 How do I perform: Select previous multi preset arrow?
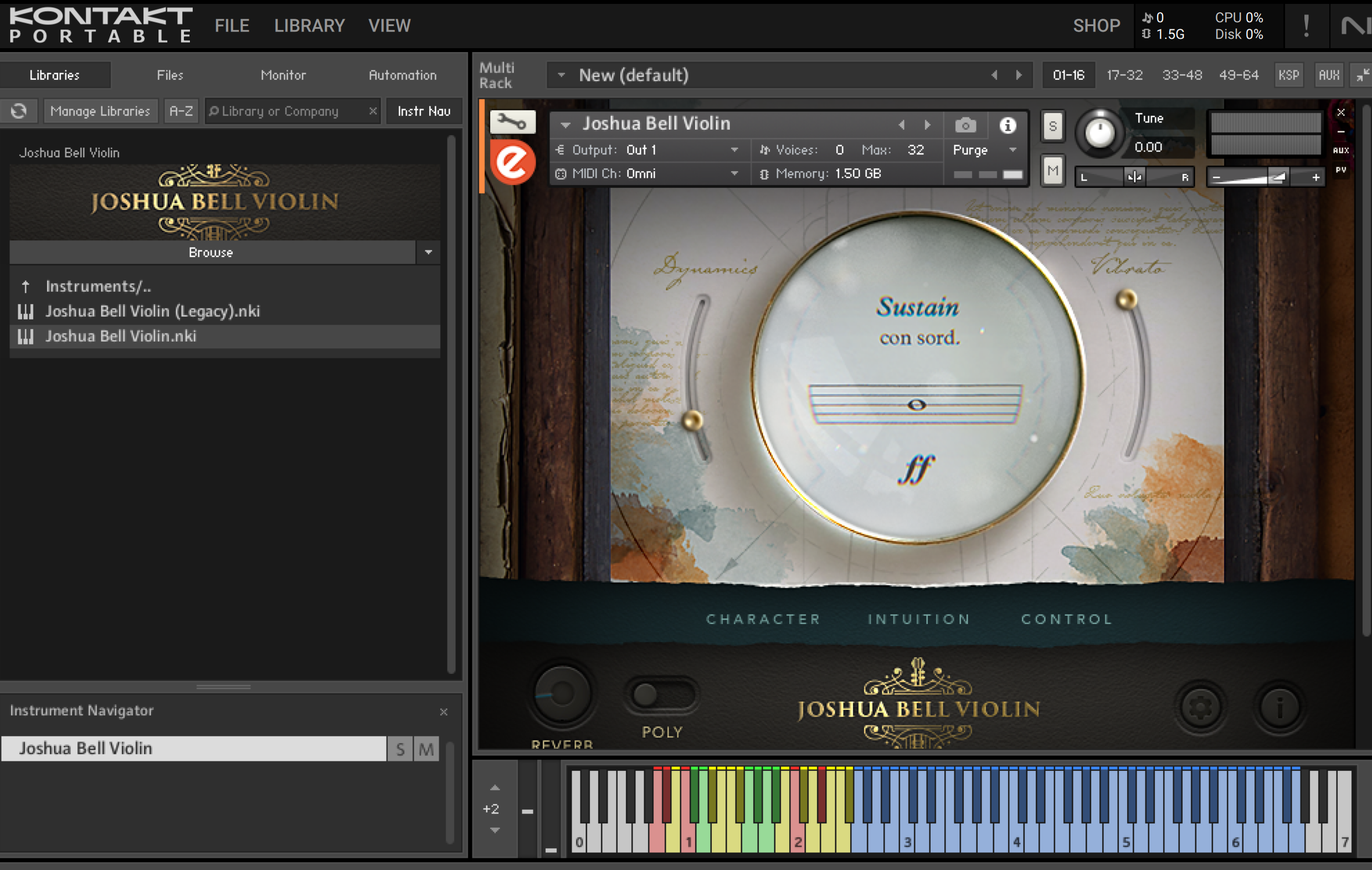[x=994, y=75]
